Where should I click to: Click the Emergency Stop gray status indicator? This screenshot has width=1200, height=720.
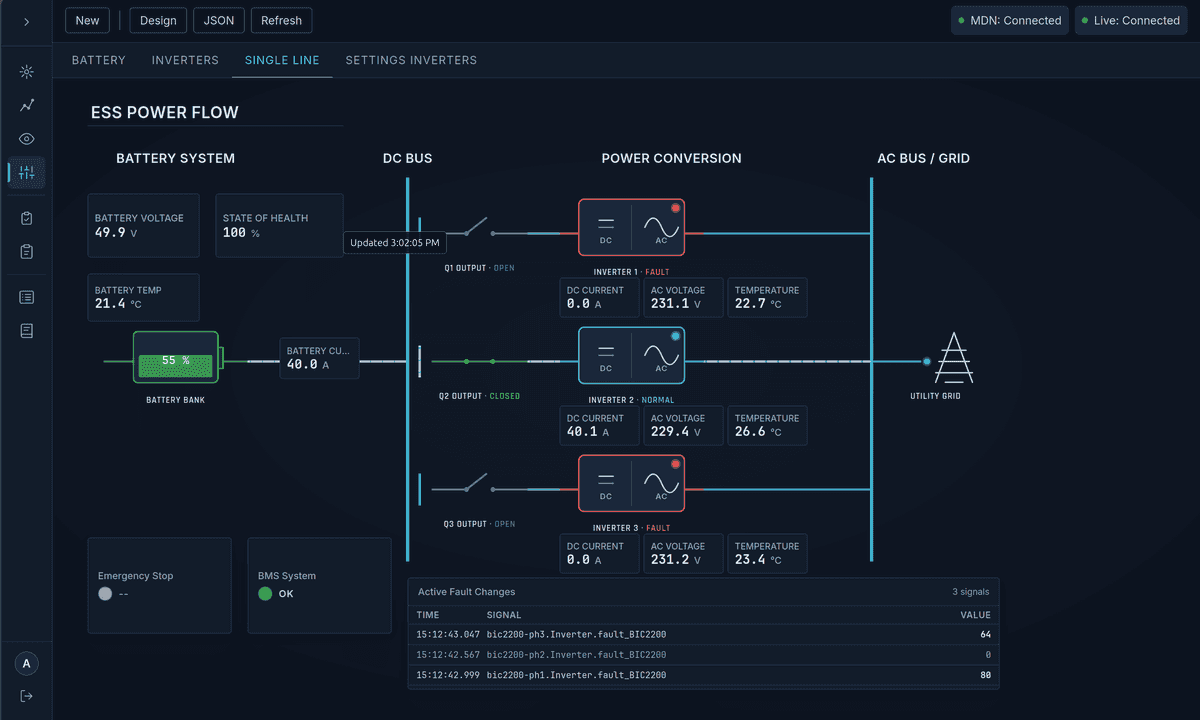click(105, 594)
